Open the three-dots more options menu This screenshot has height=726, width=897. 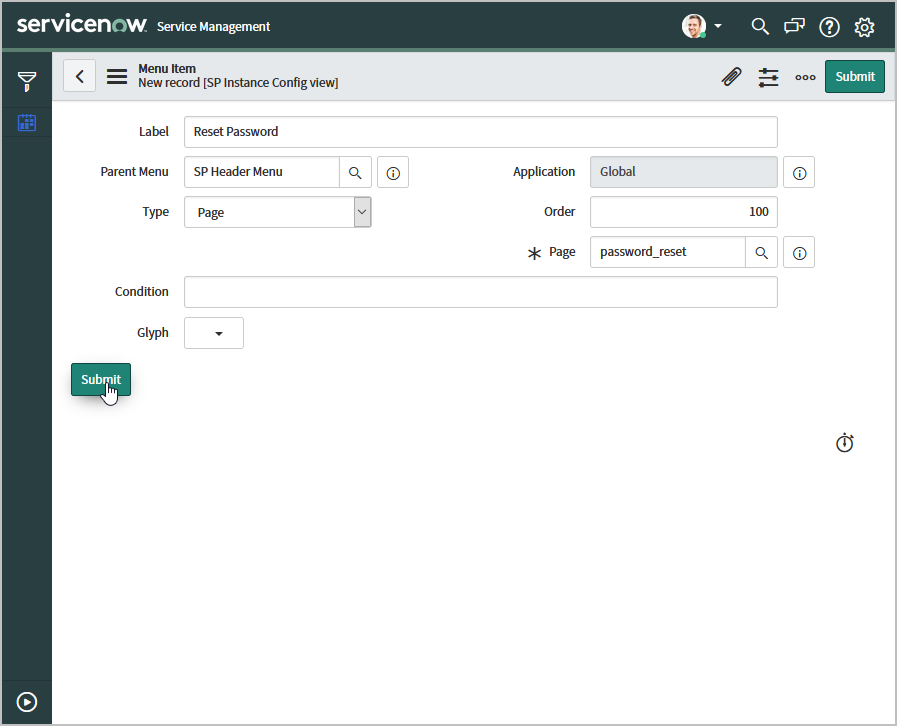click(x=805, y=77)
